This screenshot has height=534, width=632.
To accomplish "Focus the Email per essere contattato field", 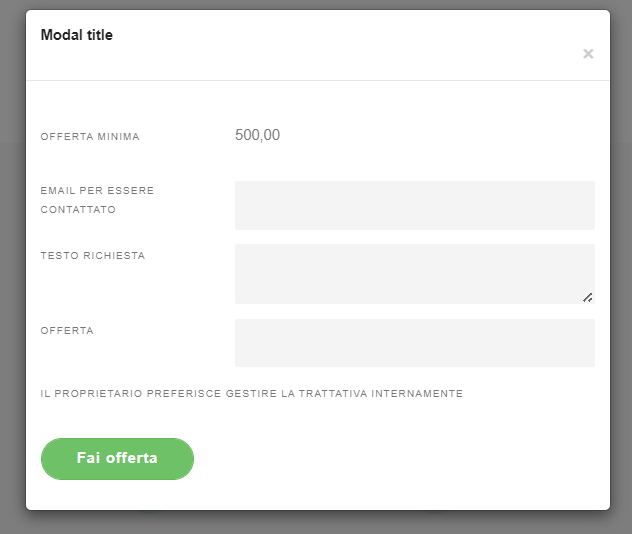I will pyautogui.click(x=415, y=206).
